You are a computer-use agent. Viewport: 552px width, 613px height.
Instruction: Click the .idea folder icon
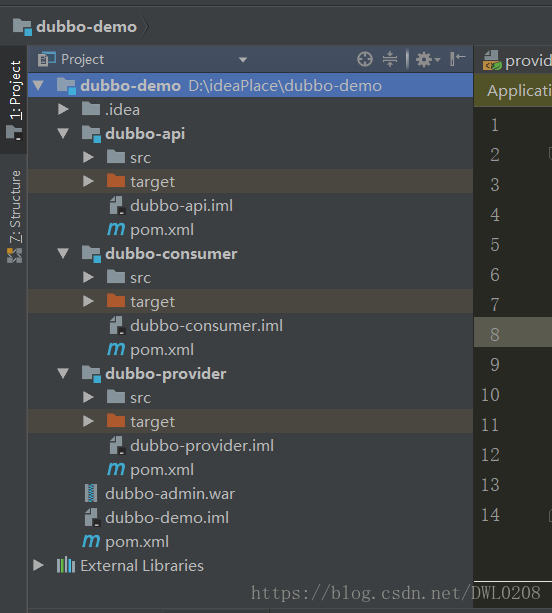(x=91, y=109)
